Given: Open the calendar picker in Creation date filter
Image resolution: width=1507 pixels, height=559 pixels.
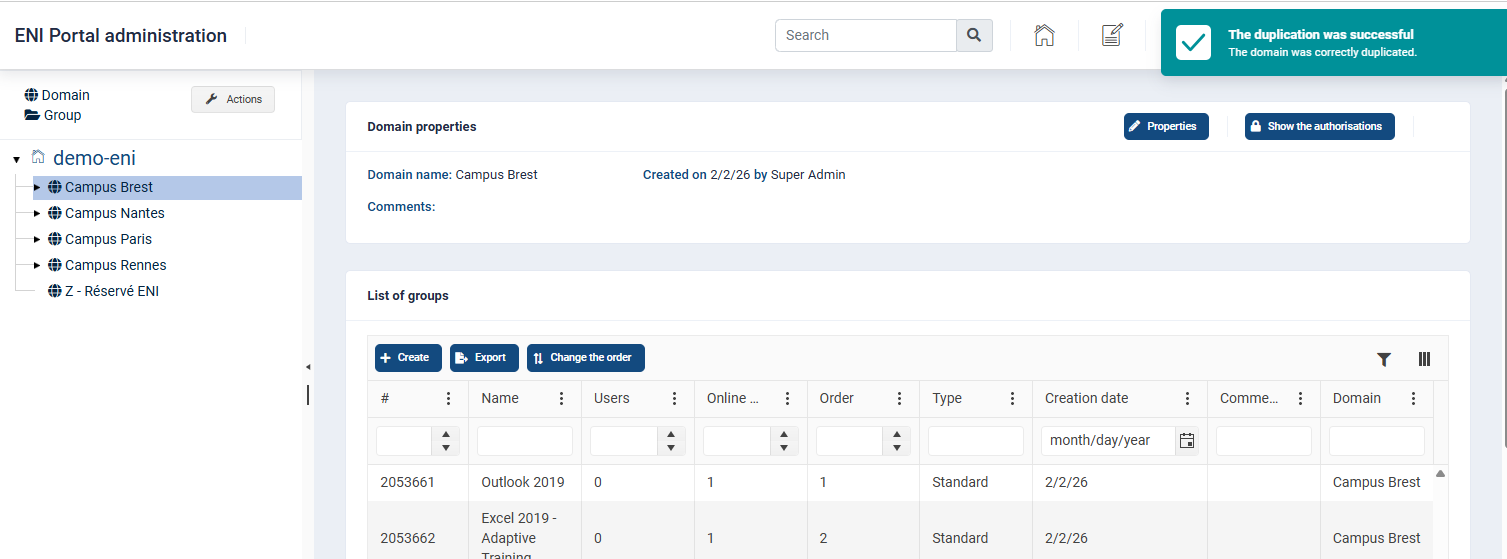Looking at the screenshot, I should point(1187,441).
